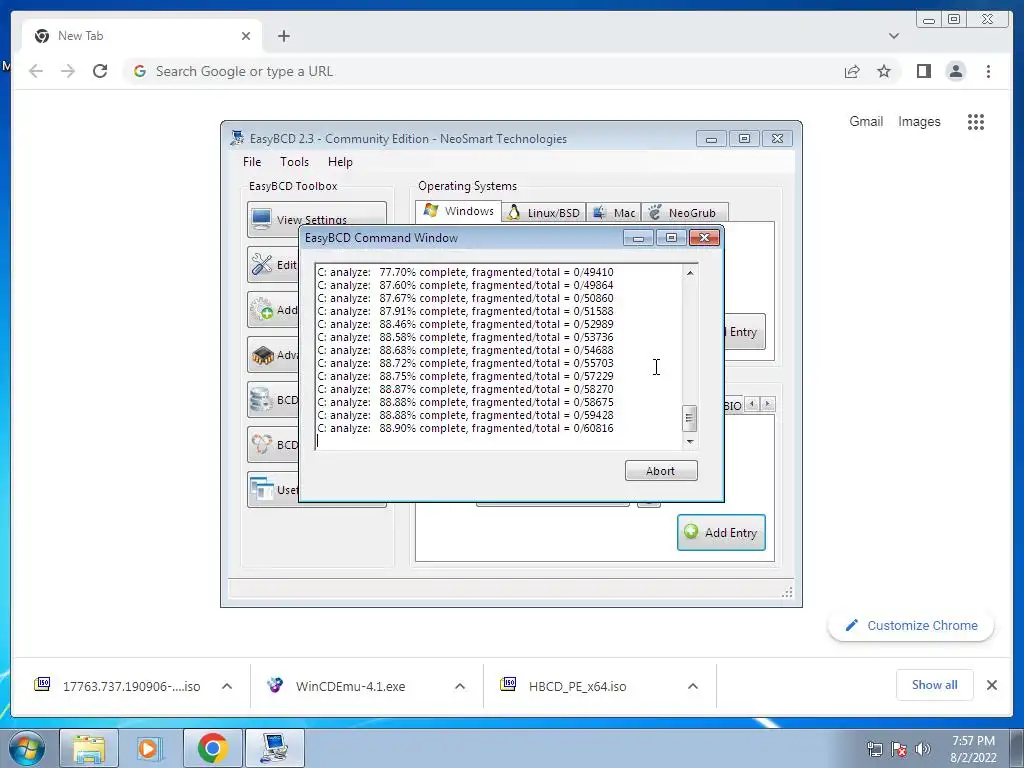Click the Chrome taskbar icon

pyautogui.click(x=212, y=748)
